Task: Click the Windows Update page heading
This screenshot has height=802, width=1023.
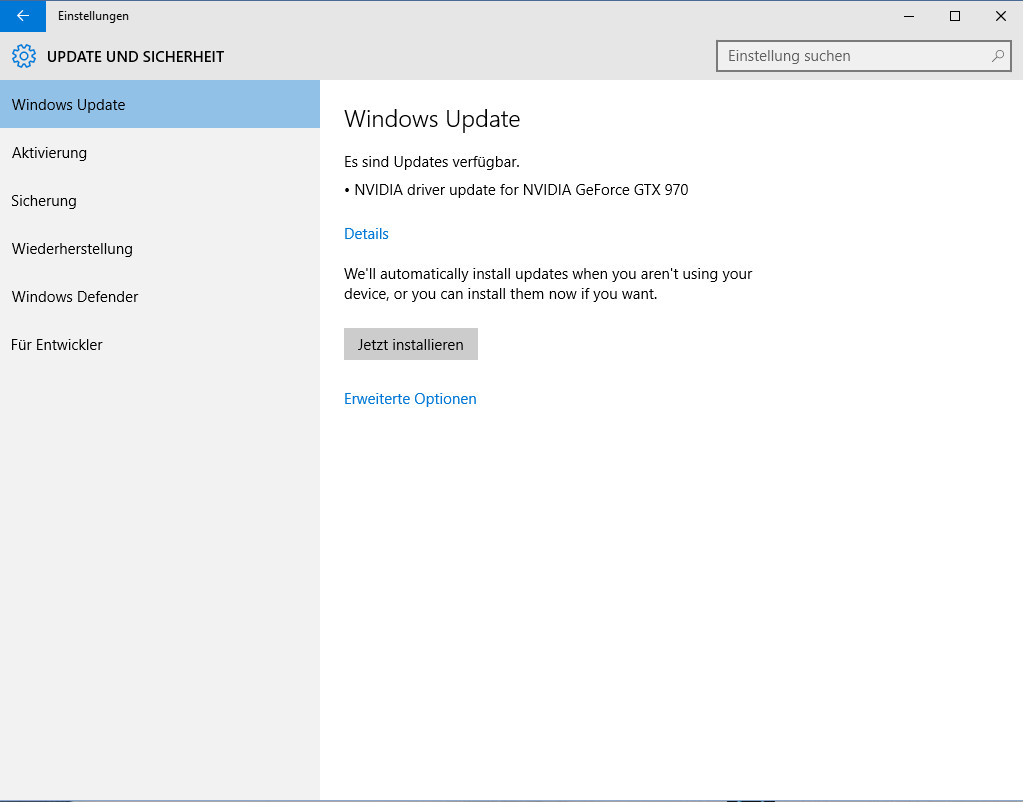Action: click(x=432, y=119)
